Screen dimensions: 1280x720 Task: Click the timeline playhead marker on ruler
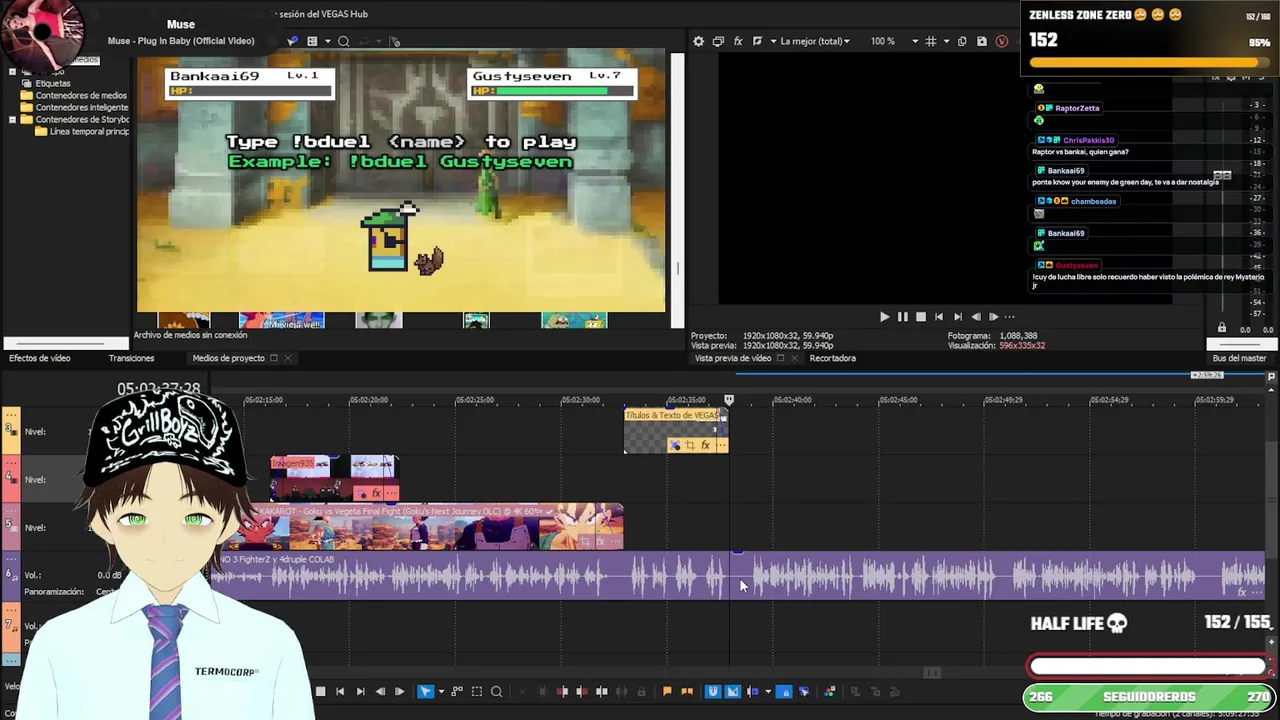point(729,400)
